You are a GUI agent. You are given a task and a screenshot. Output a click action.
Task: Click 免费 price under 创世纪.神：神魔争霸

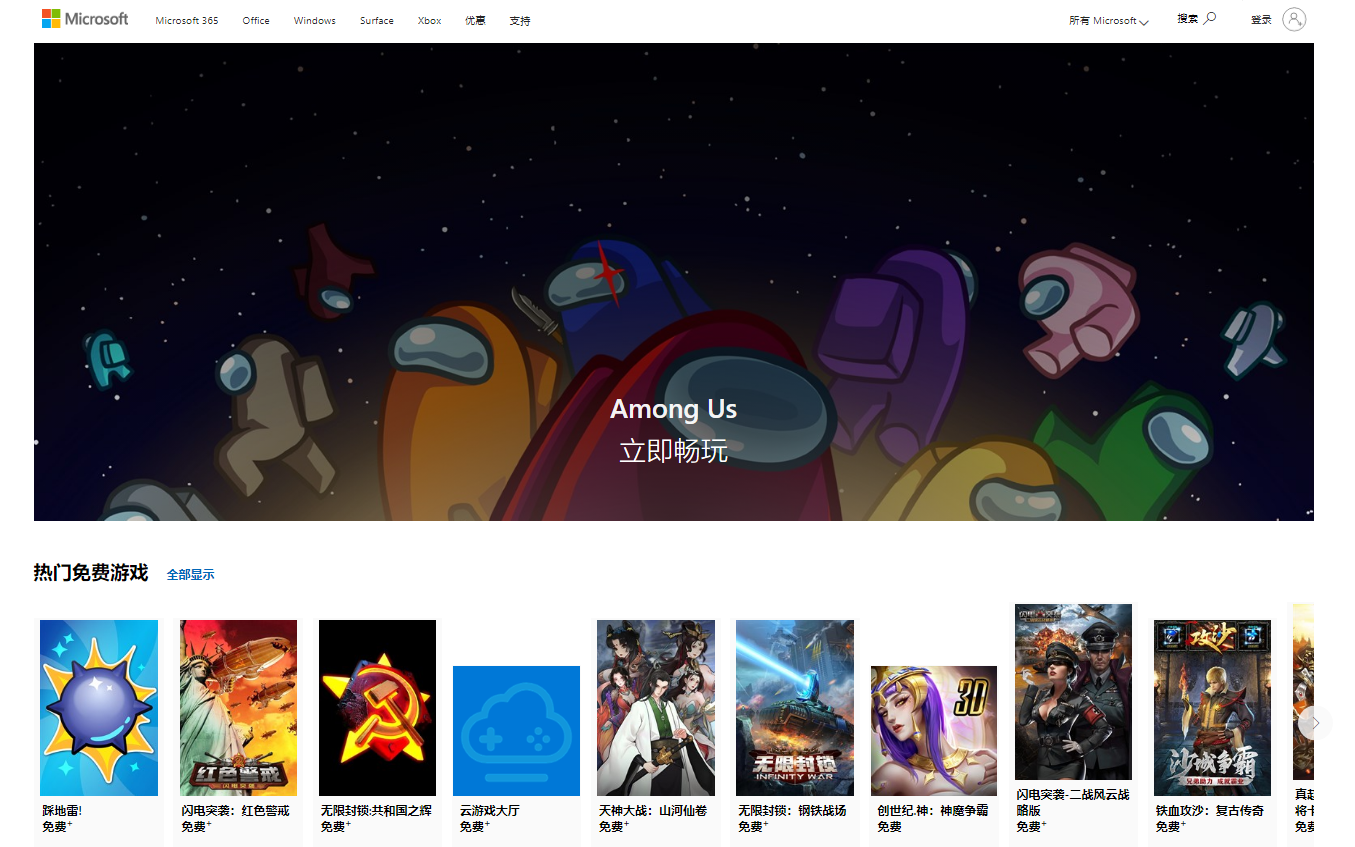[x=889, y=827]
